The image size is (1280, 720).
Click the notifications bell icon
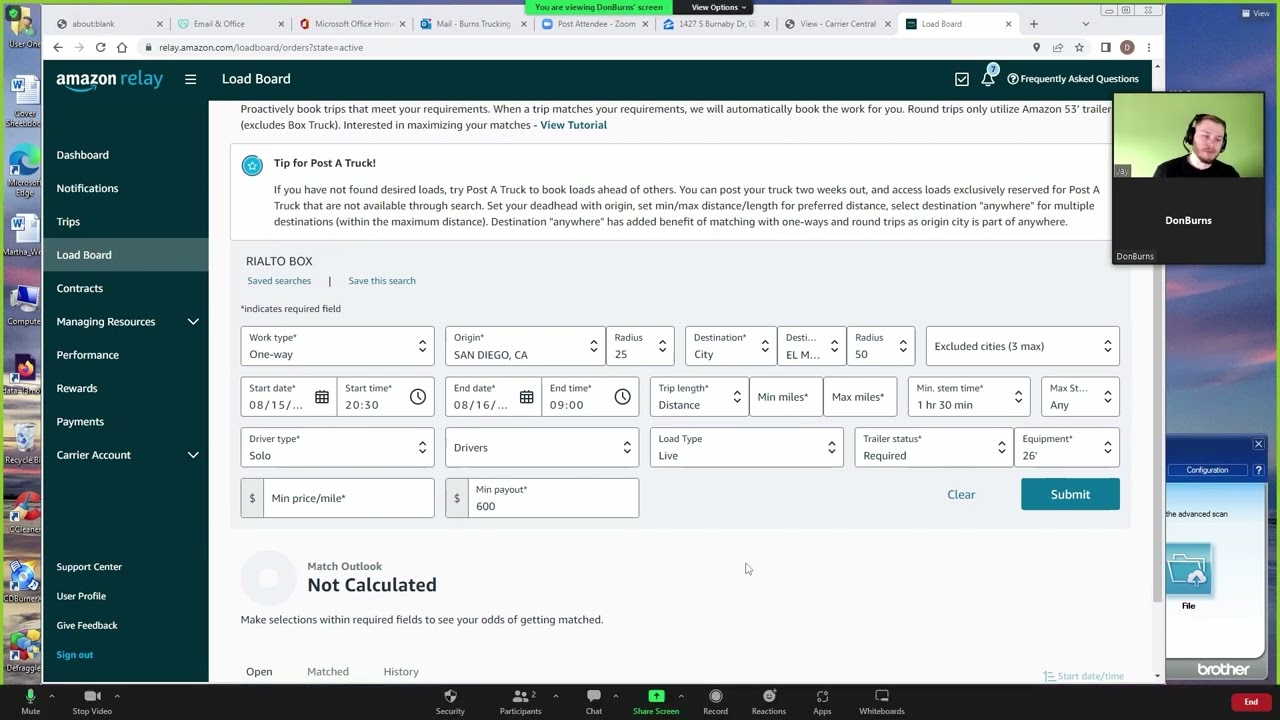tap(988, 78)
